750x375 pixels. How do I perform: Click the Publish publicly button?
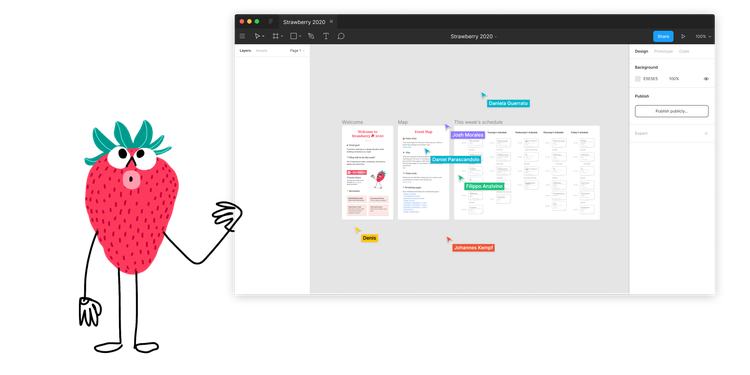click(x=672, y=111)
